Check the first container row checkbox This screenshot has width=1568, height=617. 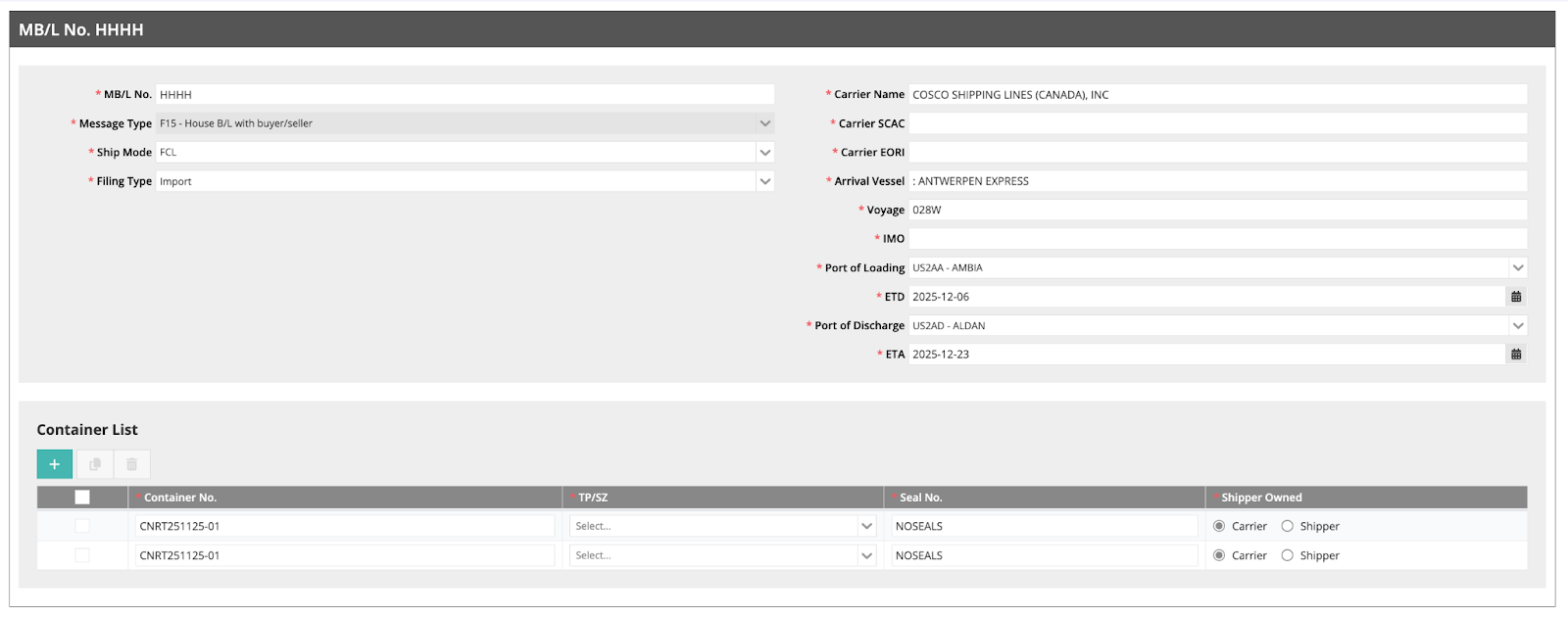click(x=82, y=526)
